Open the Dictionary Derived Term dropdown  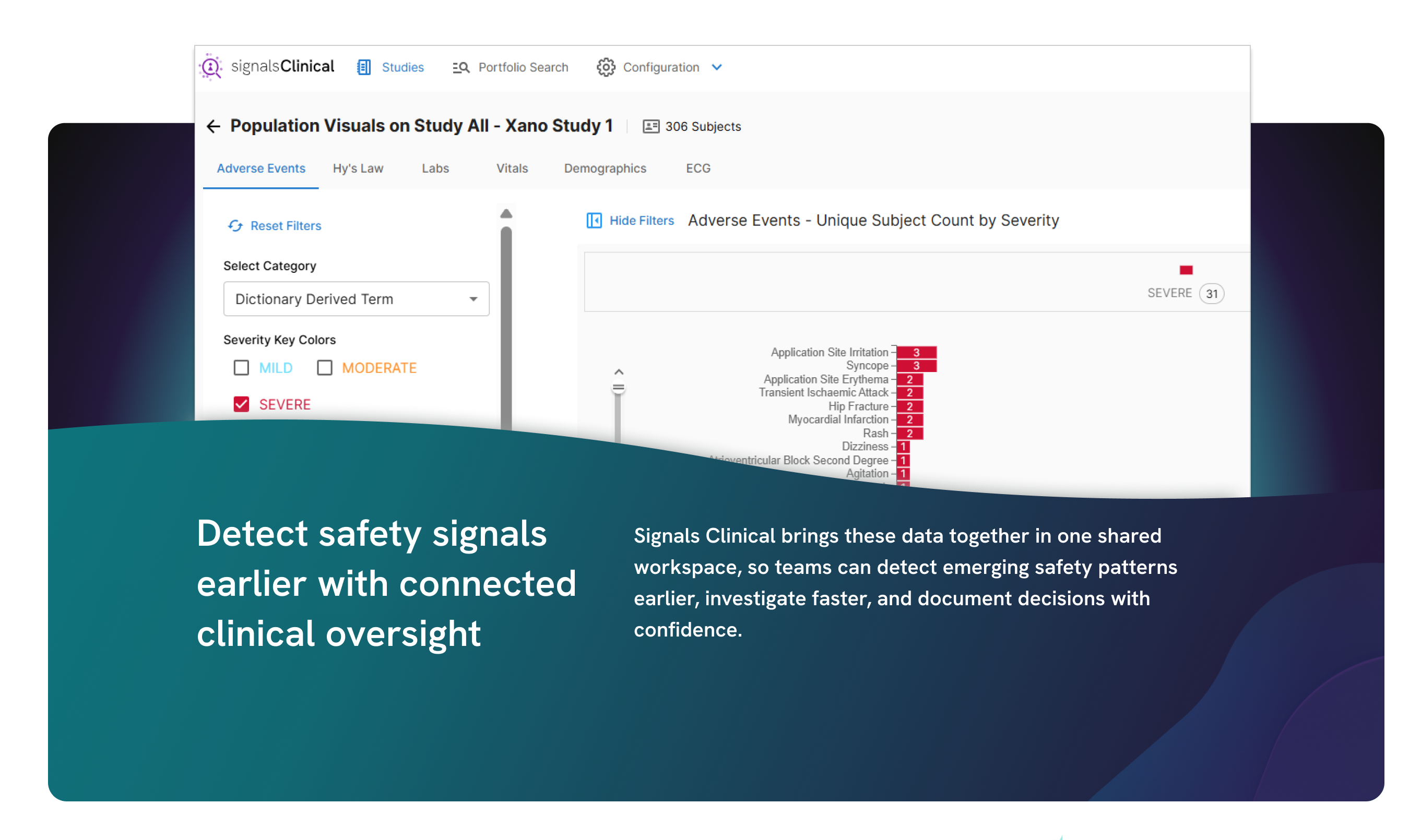(x=356, y=299)
